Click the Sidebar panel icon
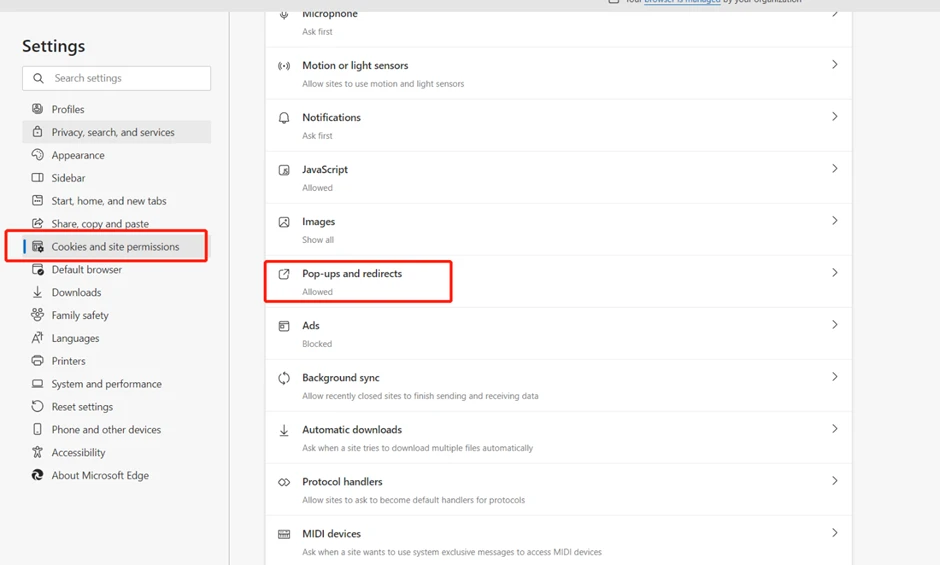The image size is (940, 565). pos(37,178)
